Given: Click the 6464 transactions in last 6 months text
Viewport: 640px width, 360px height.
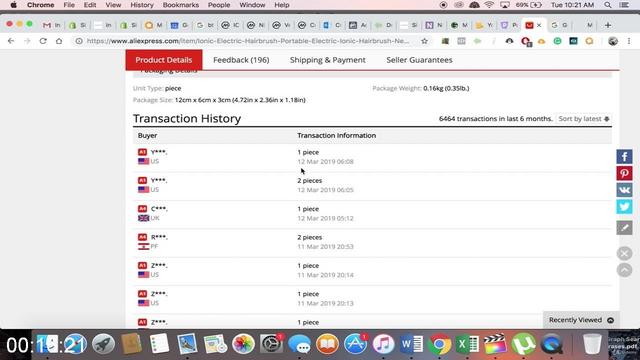Looking at the screenshot, I should [496, 119].
